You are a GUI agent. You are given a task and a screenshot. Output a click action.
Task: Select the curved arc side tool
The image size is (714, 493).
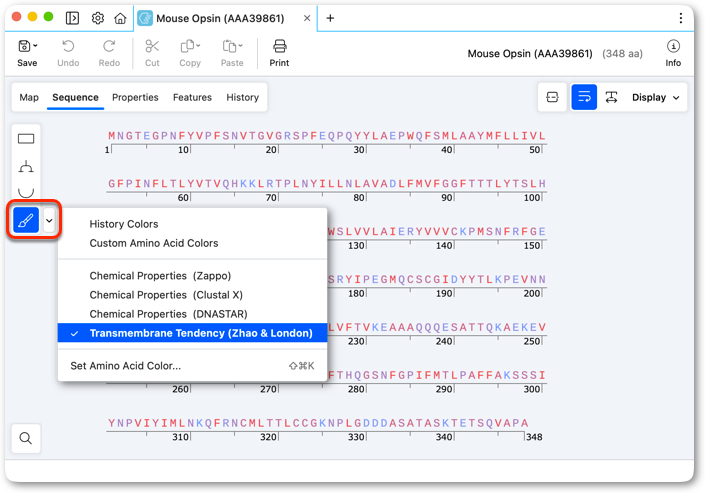click(26, 192)
